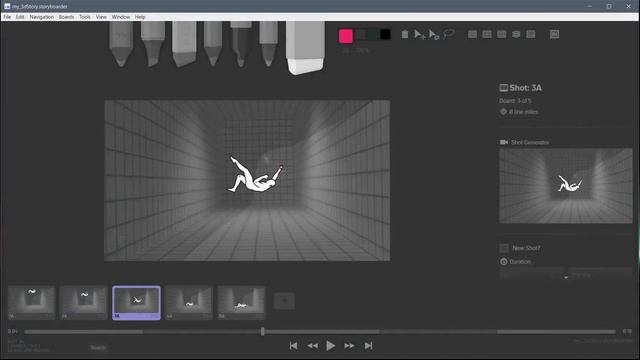
Task: Select the second storyboard thumbnail in strip
Action: tap(84, 302)
